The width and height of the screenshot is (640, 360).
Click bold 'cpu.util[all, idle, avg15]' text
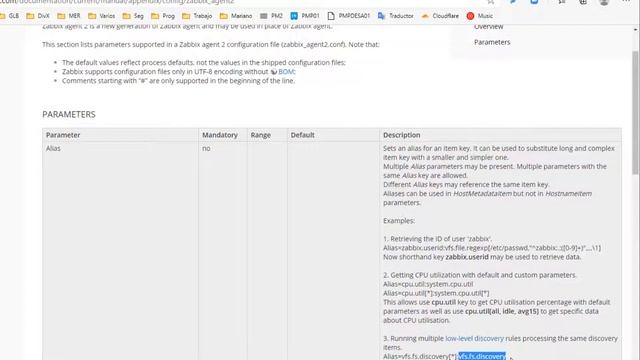click(502, 311)
